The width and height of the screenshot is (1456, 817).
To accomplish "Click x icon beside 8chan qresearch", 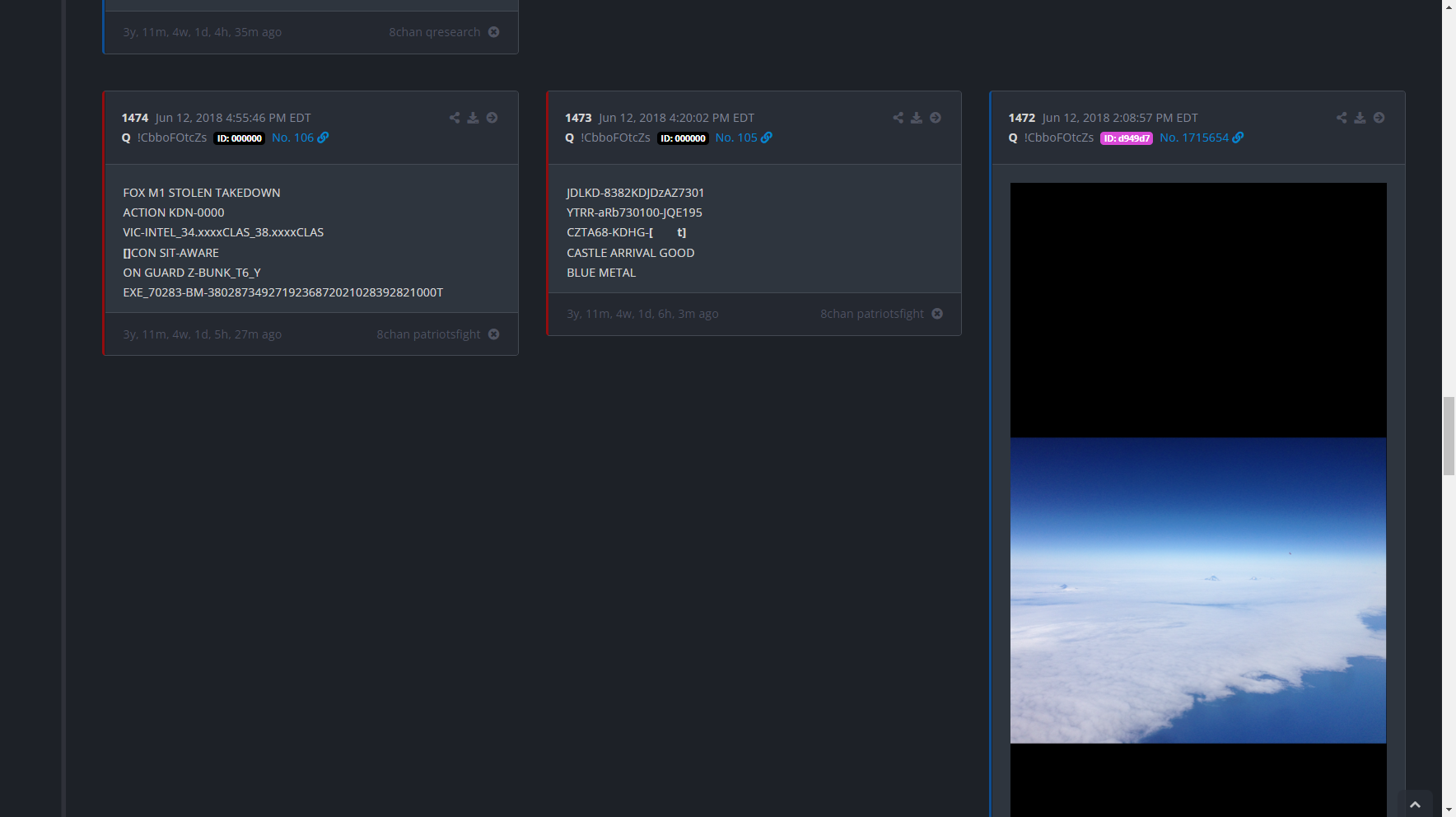I will [x=494, y=32].
